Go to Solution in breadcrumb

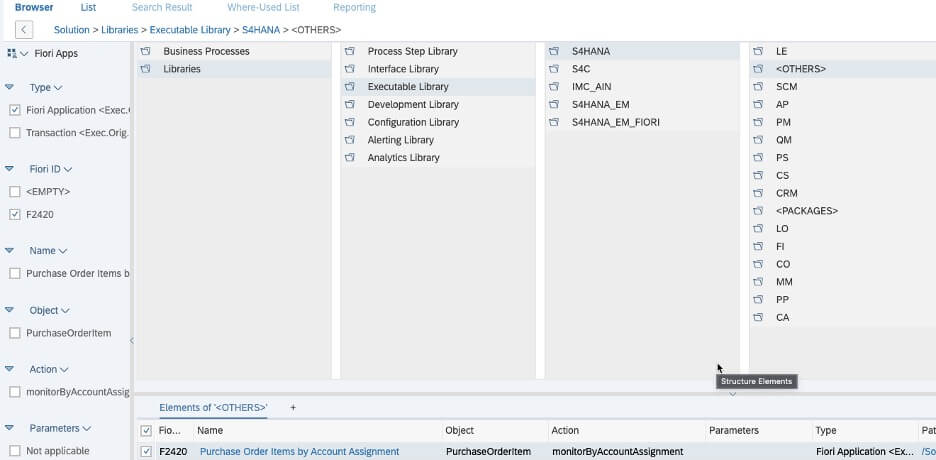coord(72,30)
